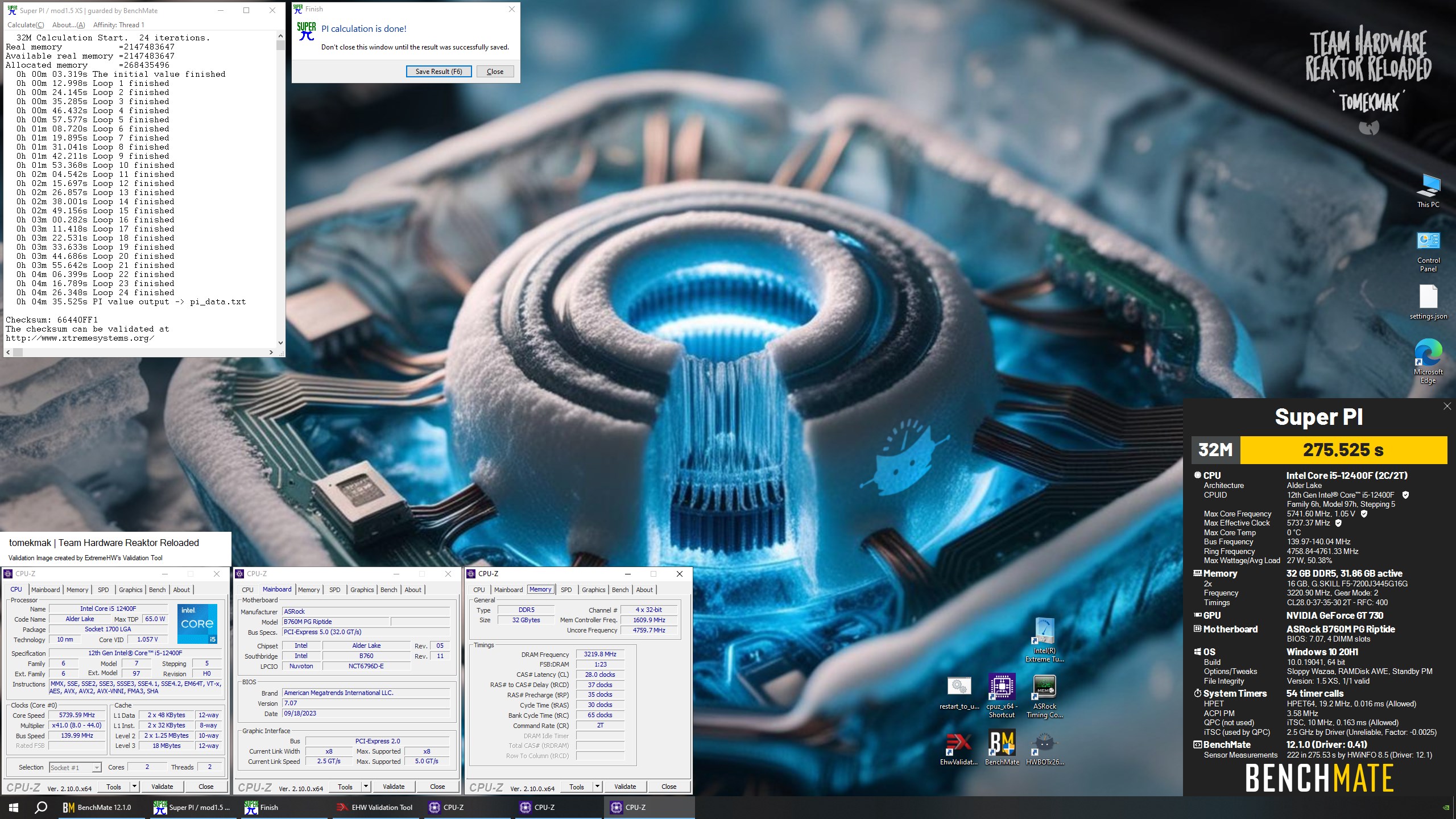The width and height of the screenshot is (1456, 819).
Task: Click Super PI vertical scrollbar down arrow
Action: pyautogui.click(x=280, y=342)
